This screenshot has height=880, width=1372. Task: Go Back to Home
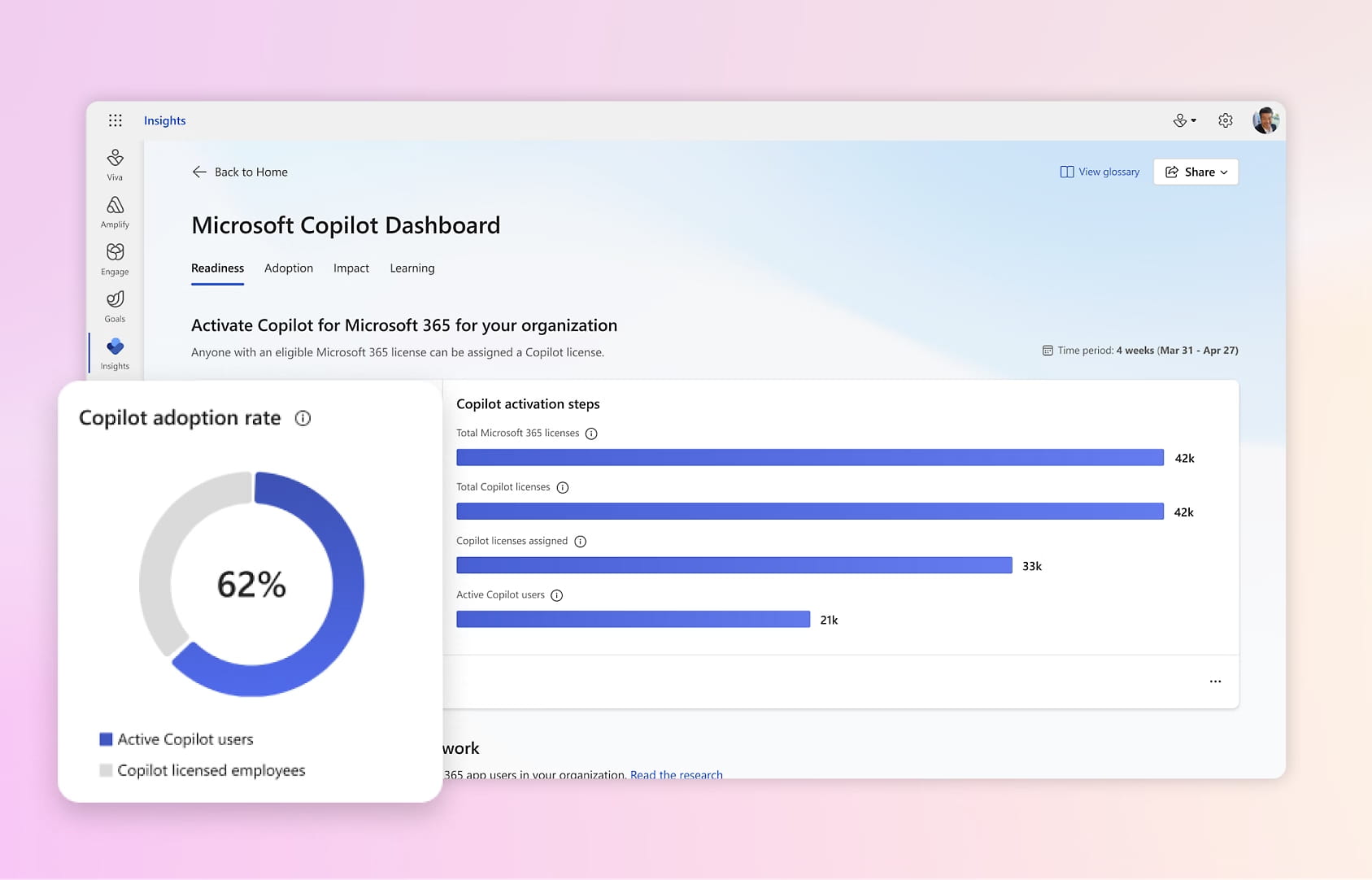tap(240, 172)
